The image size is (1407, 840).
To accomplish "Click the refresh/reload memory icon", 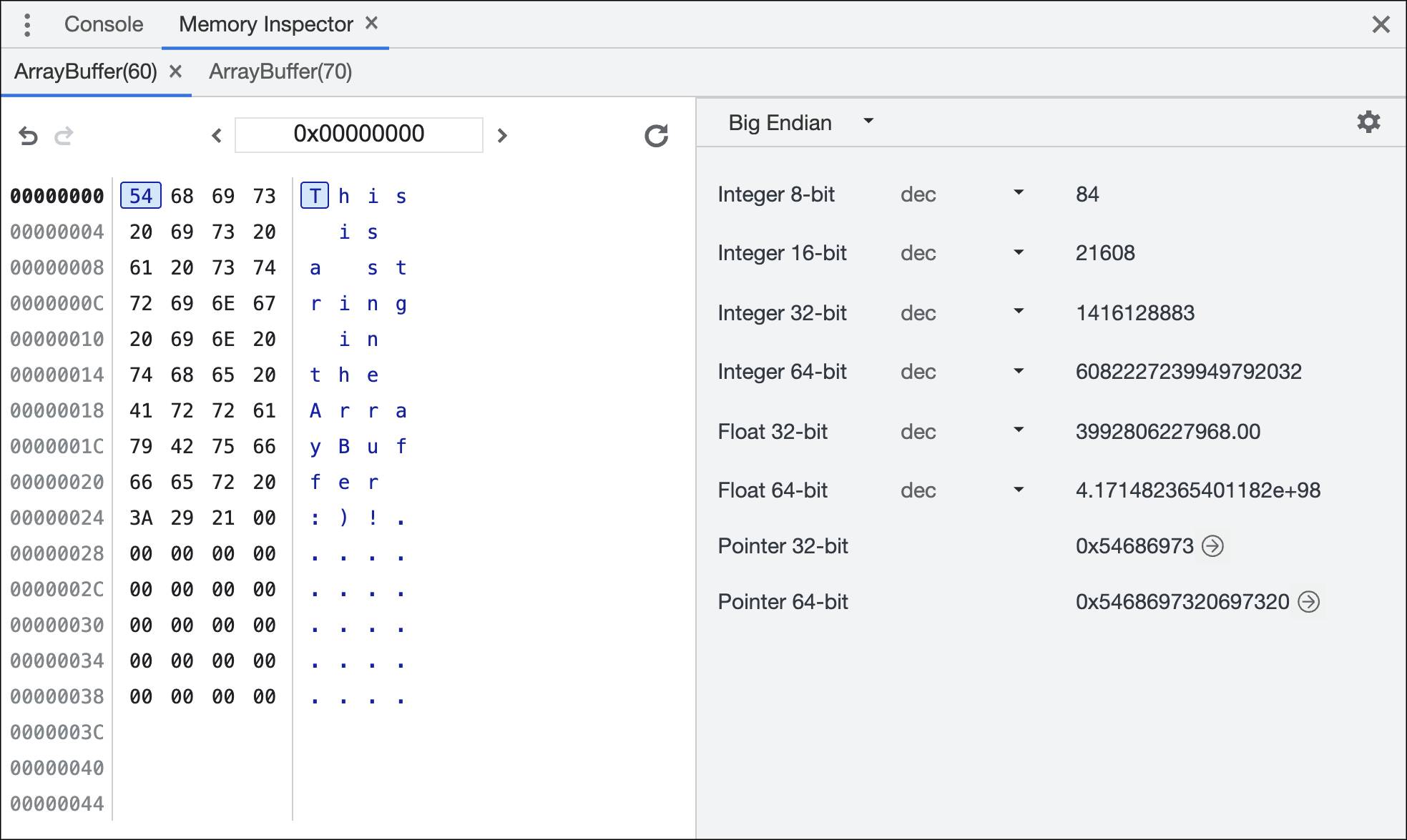I will [x=655, y=135].
